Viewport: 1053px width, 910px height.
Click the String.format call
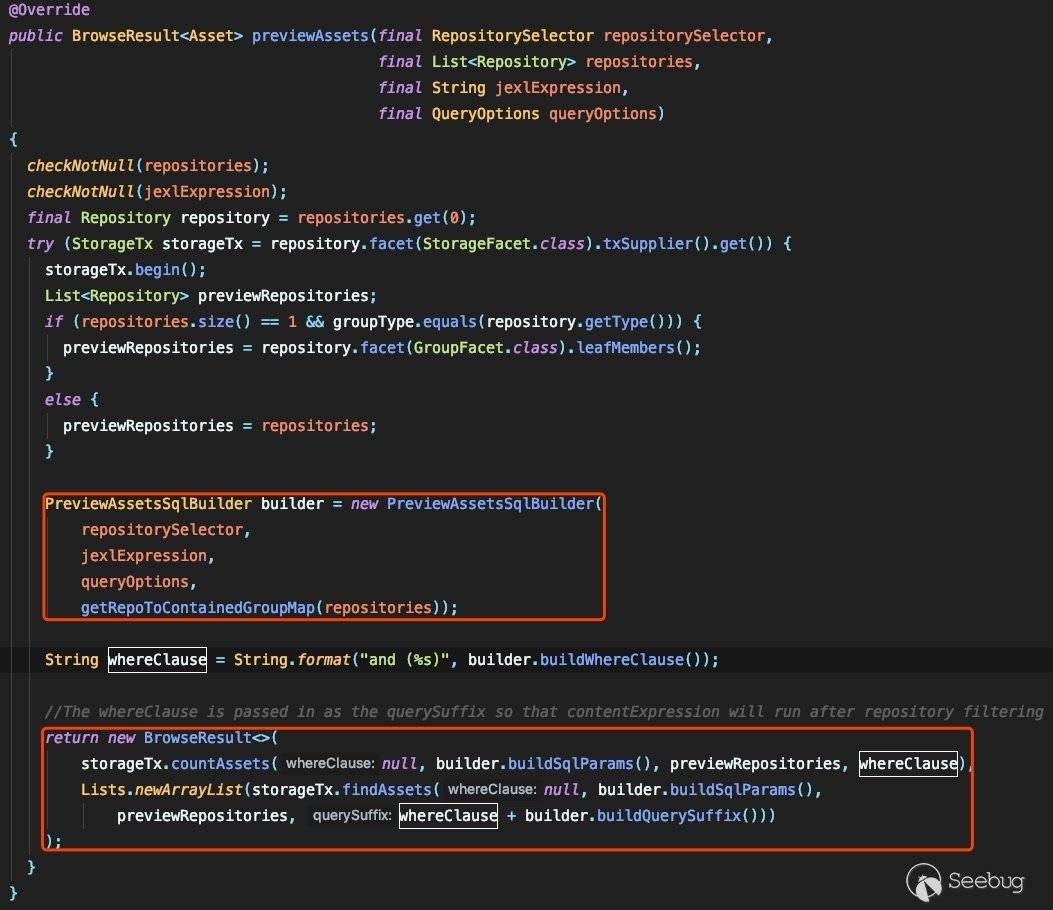(291, 659)
